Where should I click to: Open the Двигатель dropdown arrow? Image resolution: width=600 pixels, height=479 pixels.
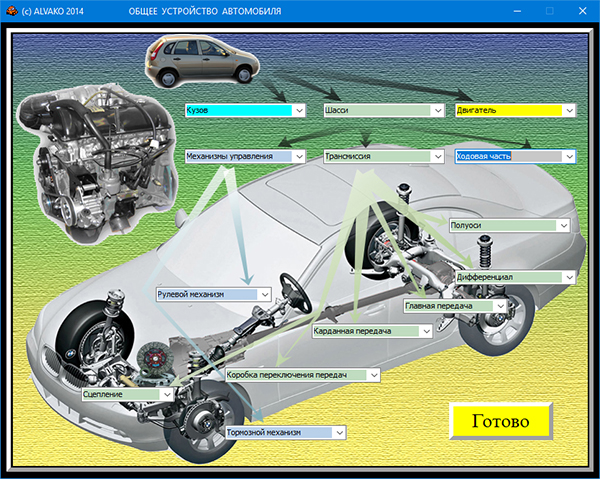pyautogui.click(x=569, y=111)
